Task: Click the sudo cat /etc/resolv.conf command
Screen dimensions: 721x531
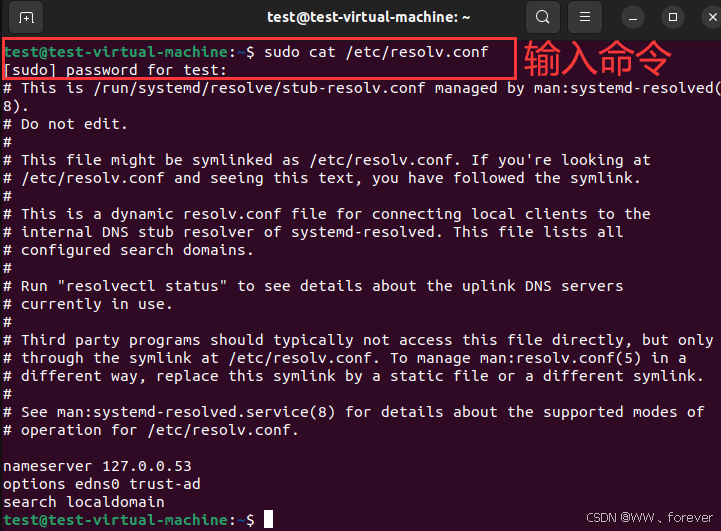Action: 376,52
